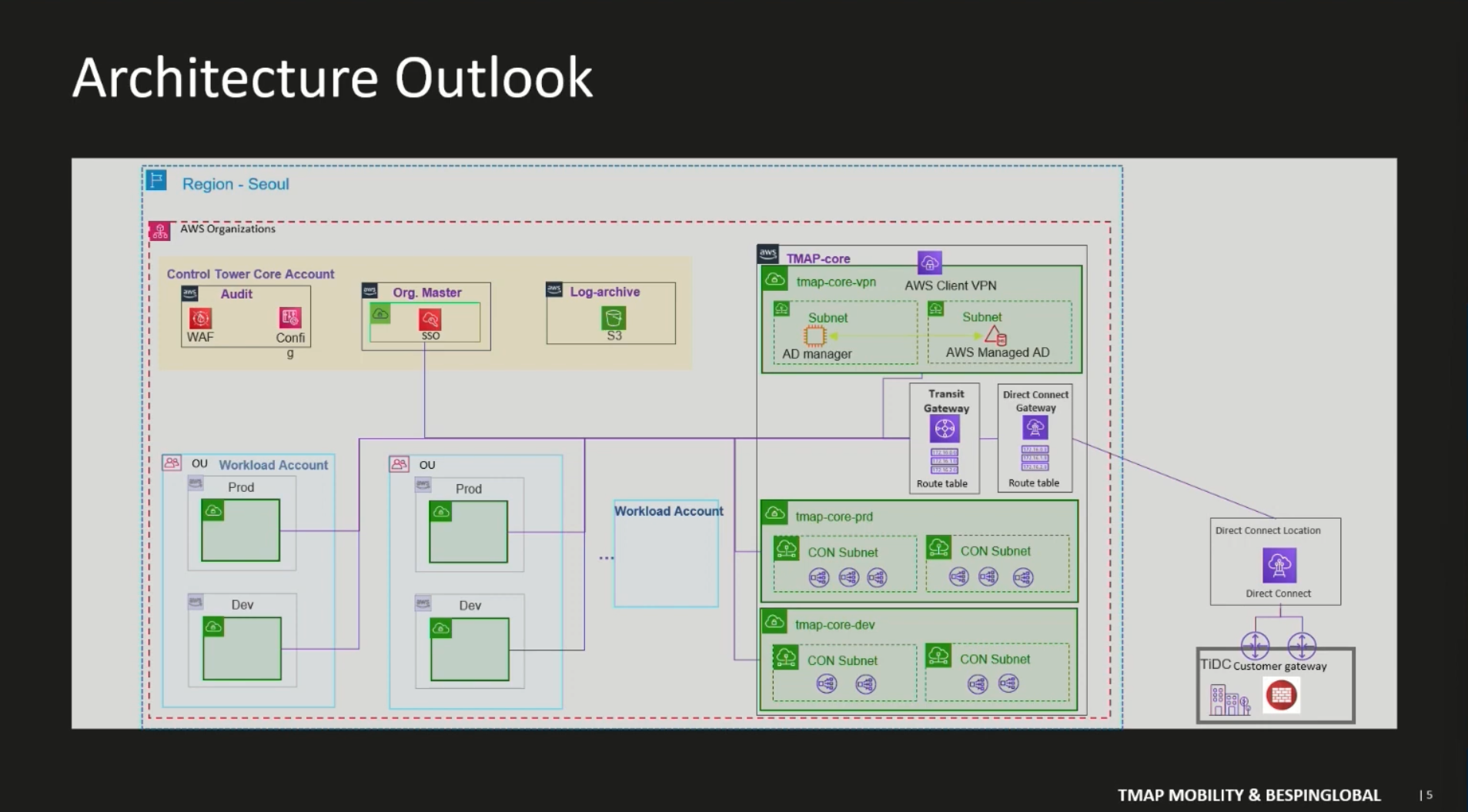Click the right CON Subnet icon in tmap-core-prd
The width and height of the screenshot is (1468, 812).
(x=938, y=547)
